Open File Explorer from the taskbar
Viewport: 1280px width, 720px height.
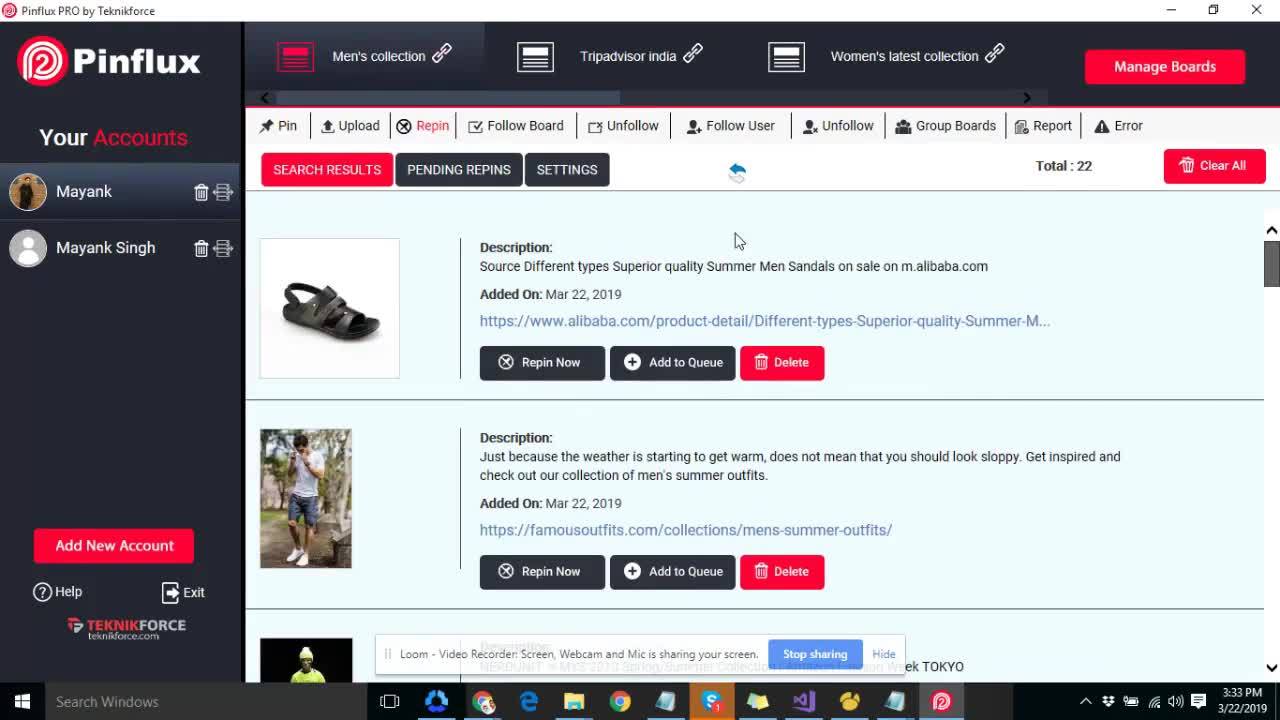click(x=574, y=702)
